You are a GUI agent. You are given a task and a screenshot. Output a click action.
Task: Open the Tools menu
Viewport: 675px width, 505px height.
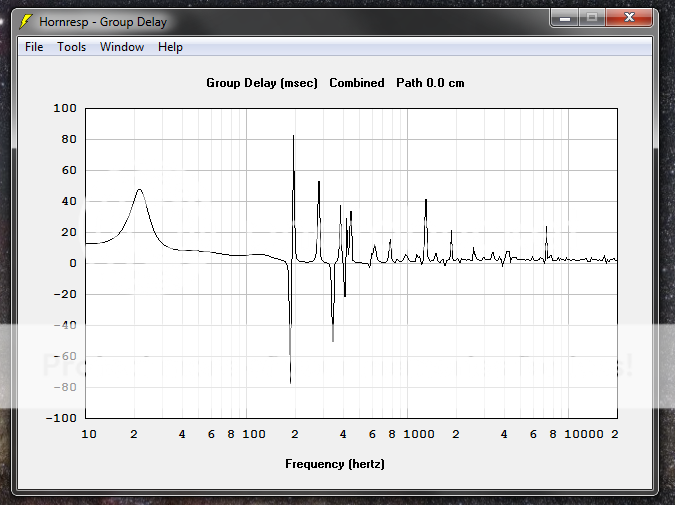pyautogui.click(x=71, y=47)
